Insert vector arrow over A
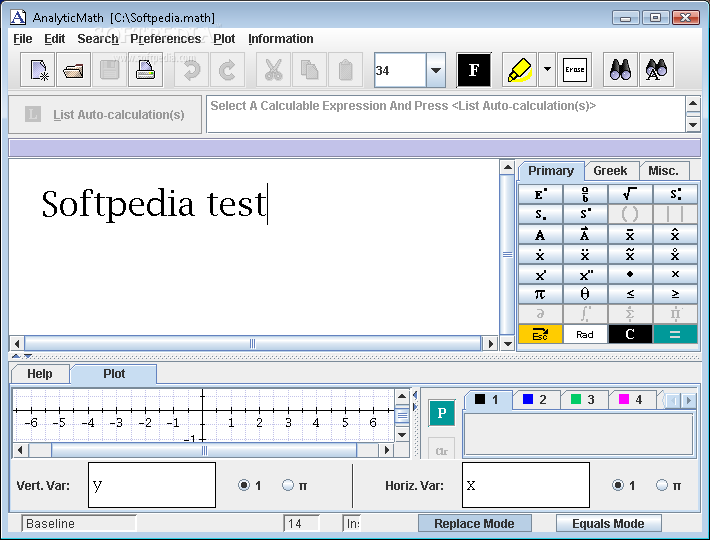The width and height of the screenshot is (710, 540). (585, 234)
